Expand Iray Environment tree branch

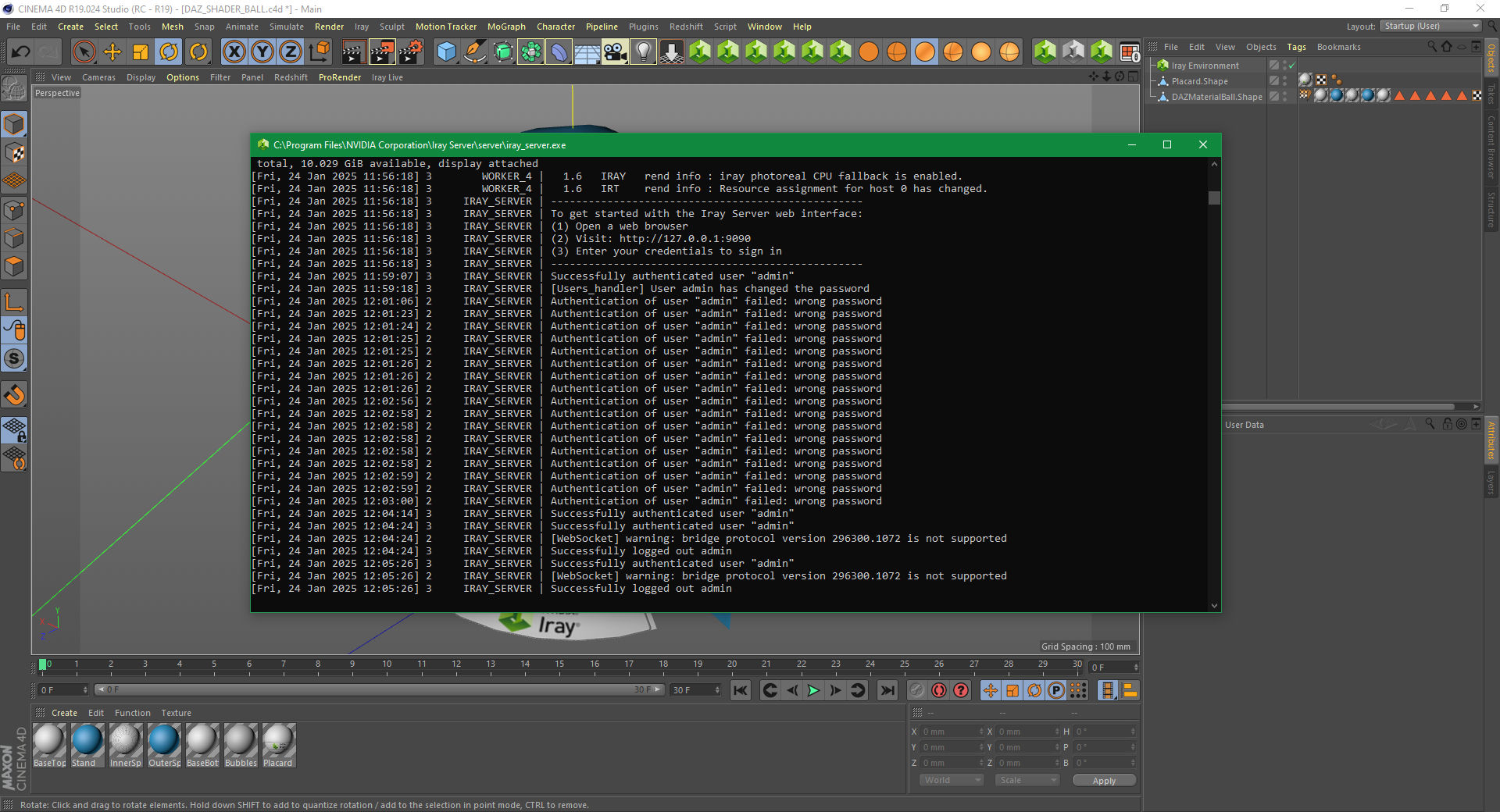pos(1154,66)
